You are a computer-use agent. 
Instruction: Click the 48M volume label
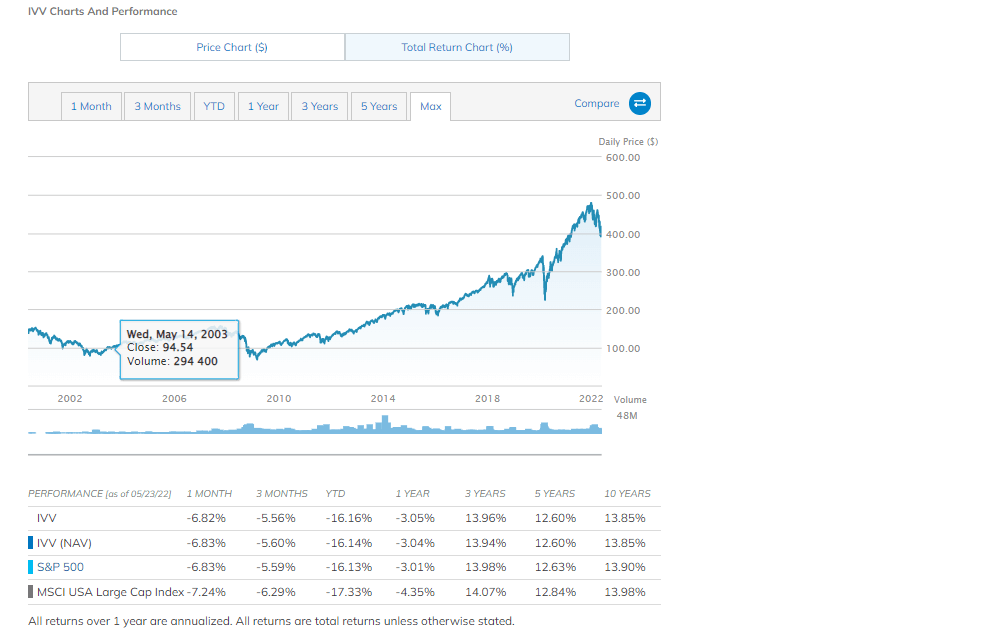tap(627, 416)
